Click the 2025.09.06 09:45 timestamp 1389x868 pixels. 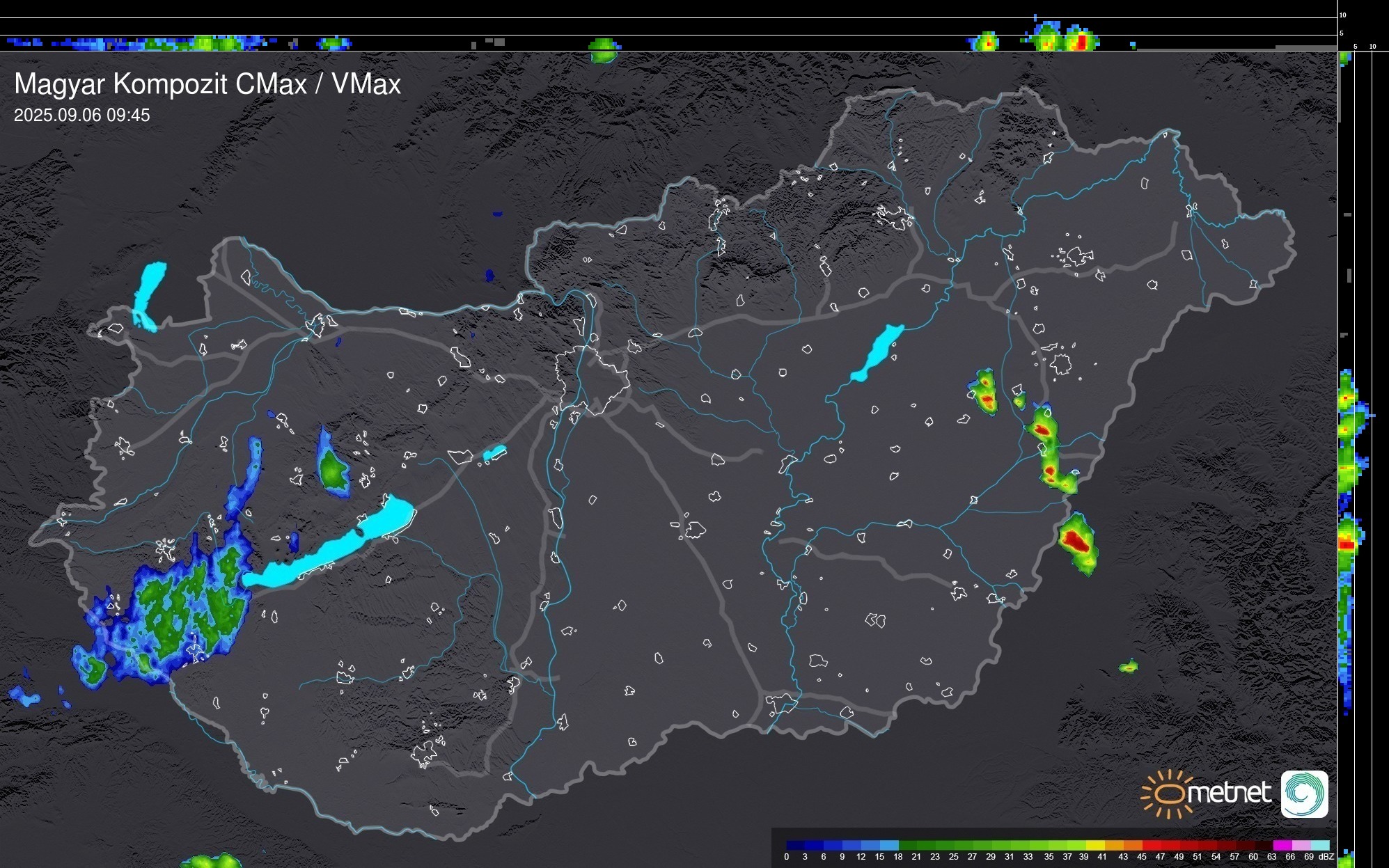(81, 116)
